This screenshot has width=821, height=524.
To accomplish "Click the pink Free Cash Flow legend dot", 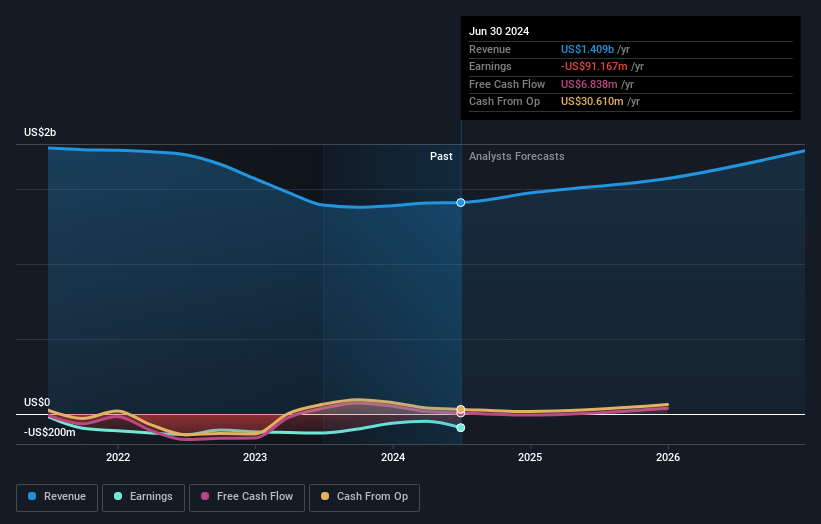I will pos(205,496).
